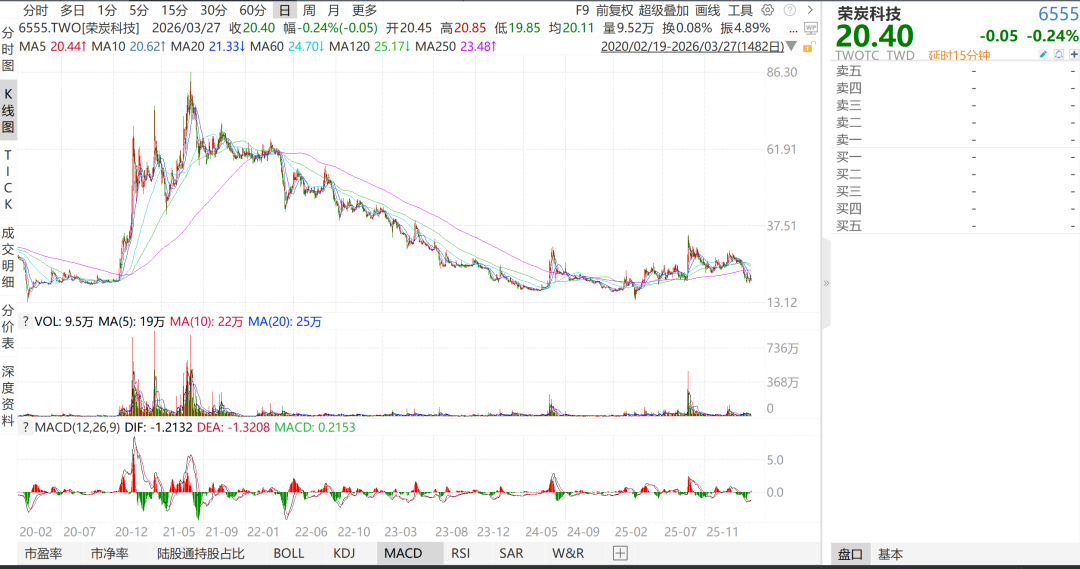Click the edit pencil icon under stock price
Viewport: 1080px width, 569px height.
pos(1043,55)
